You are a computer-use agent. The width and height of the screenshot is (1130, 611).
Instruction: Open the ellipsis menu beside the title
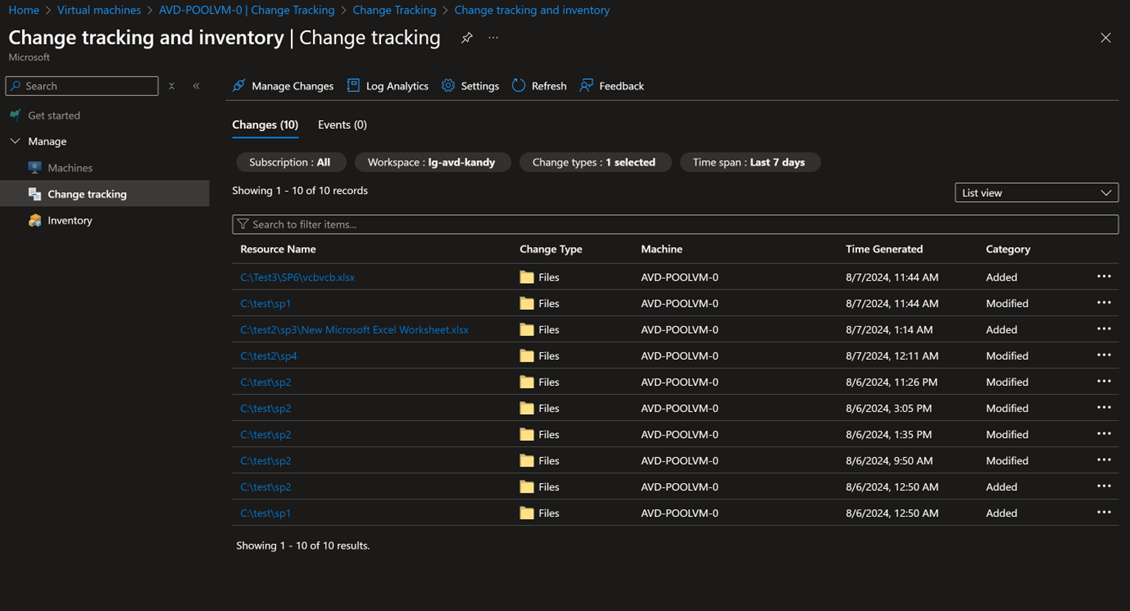point(493,37)
